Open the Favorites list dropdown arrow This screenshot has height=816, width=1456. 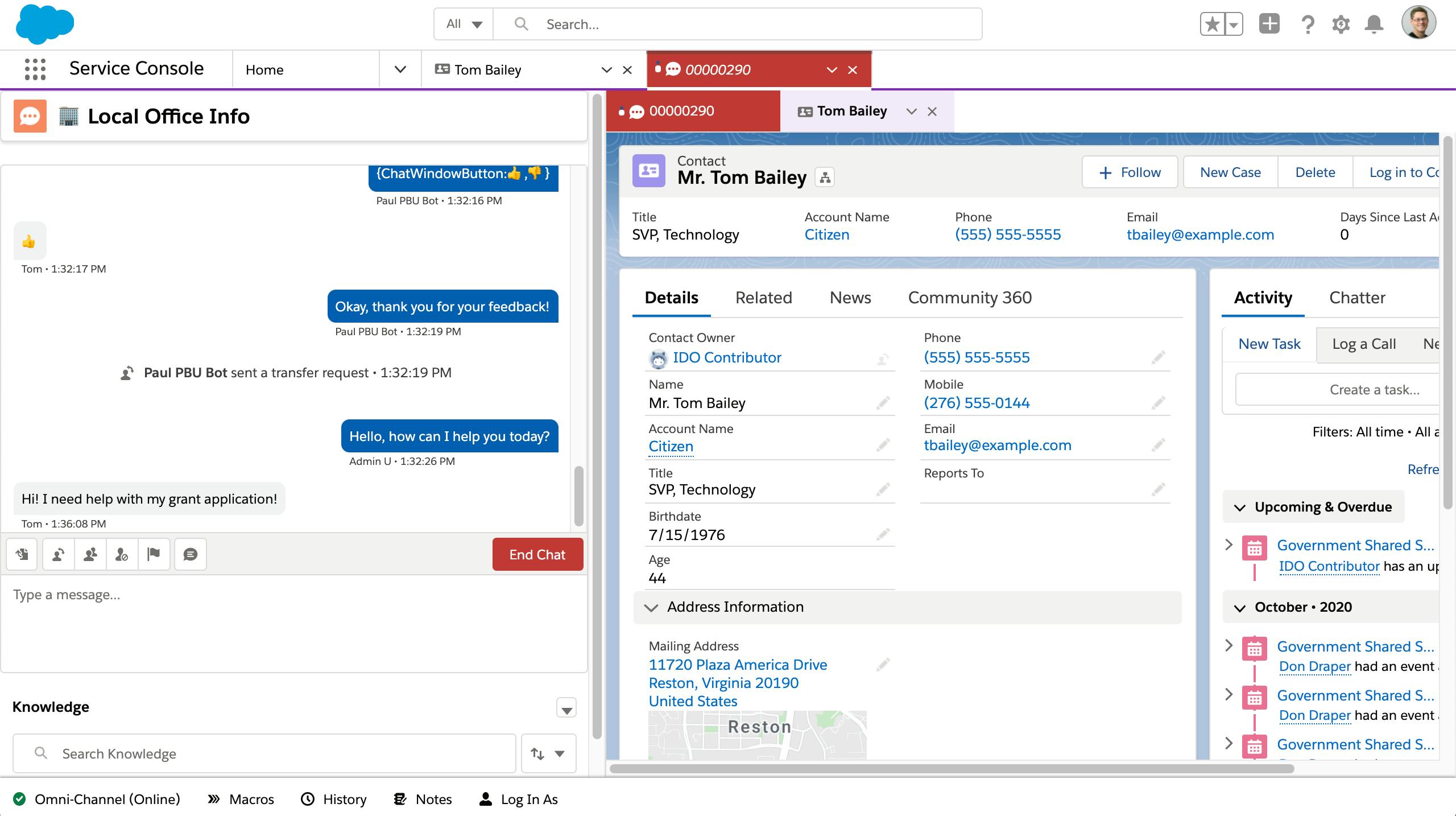[x=1233, y=24]
